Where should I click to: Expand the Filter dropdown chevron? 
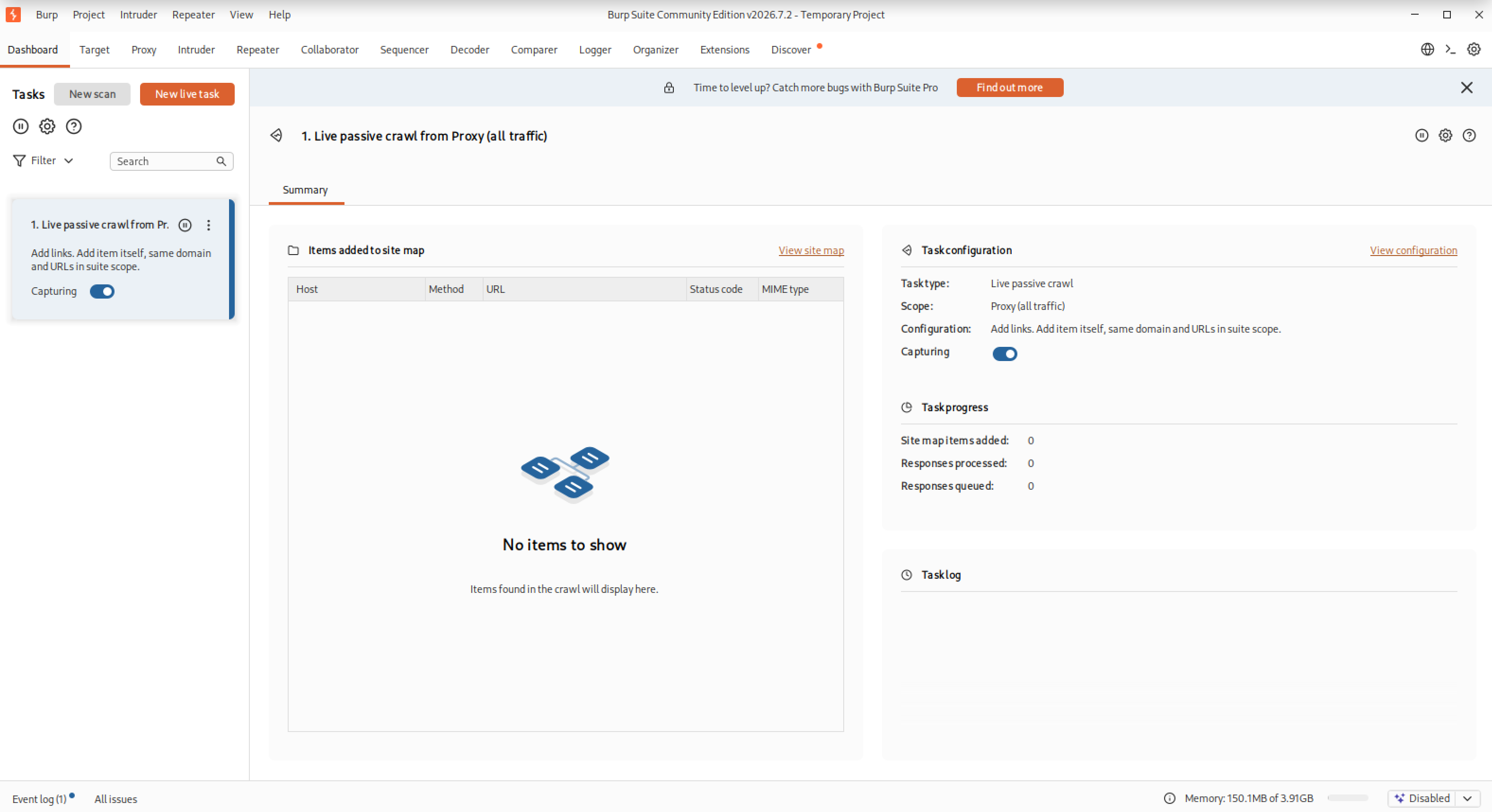[x=68, y=160]
